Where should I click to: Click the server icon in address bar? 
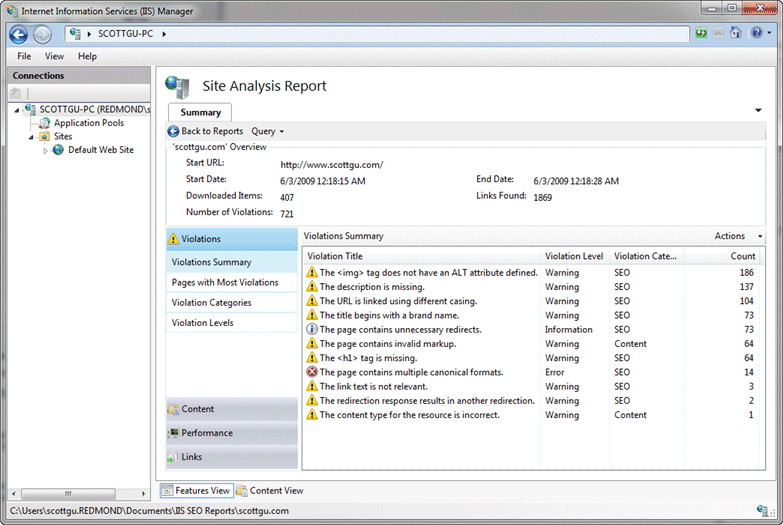pos(75,33)
